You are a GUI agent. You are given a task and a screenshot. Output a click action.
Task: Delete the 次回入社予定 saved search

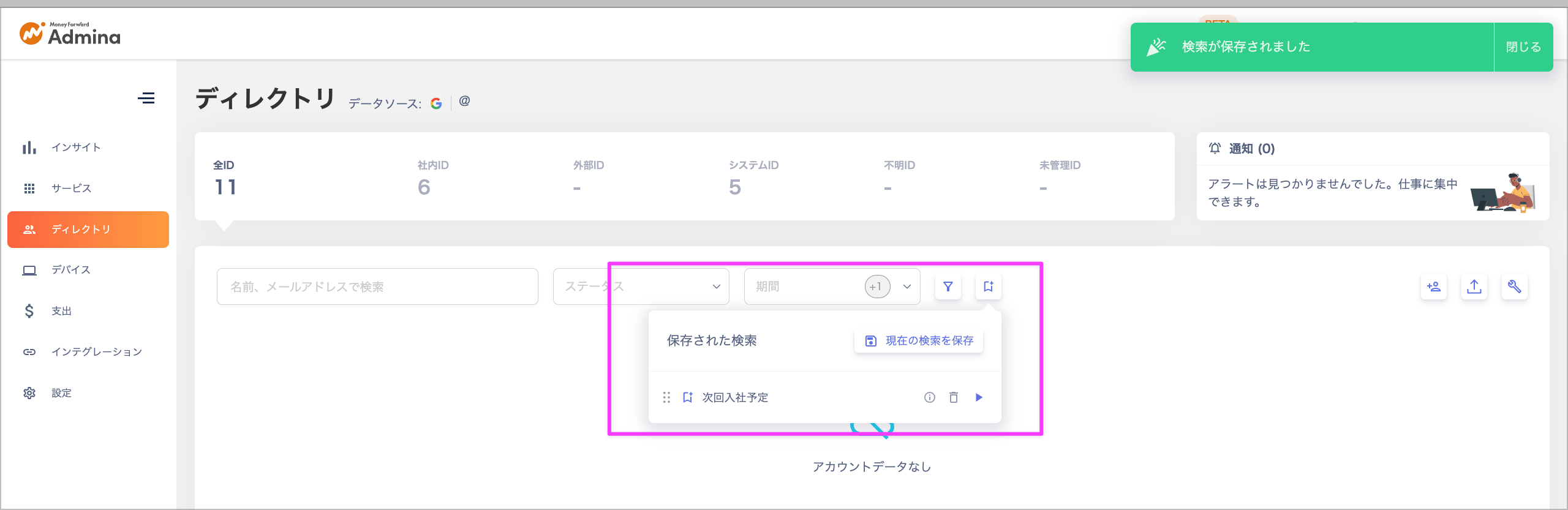954,397
